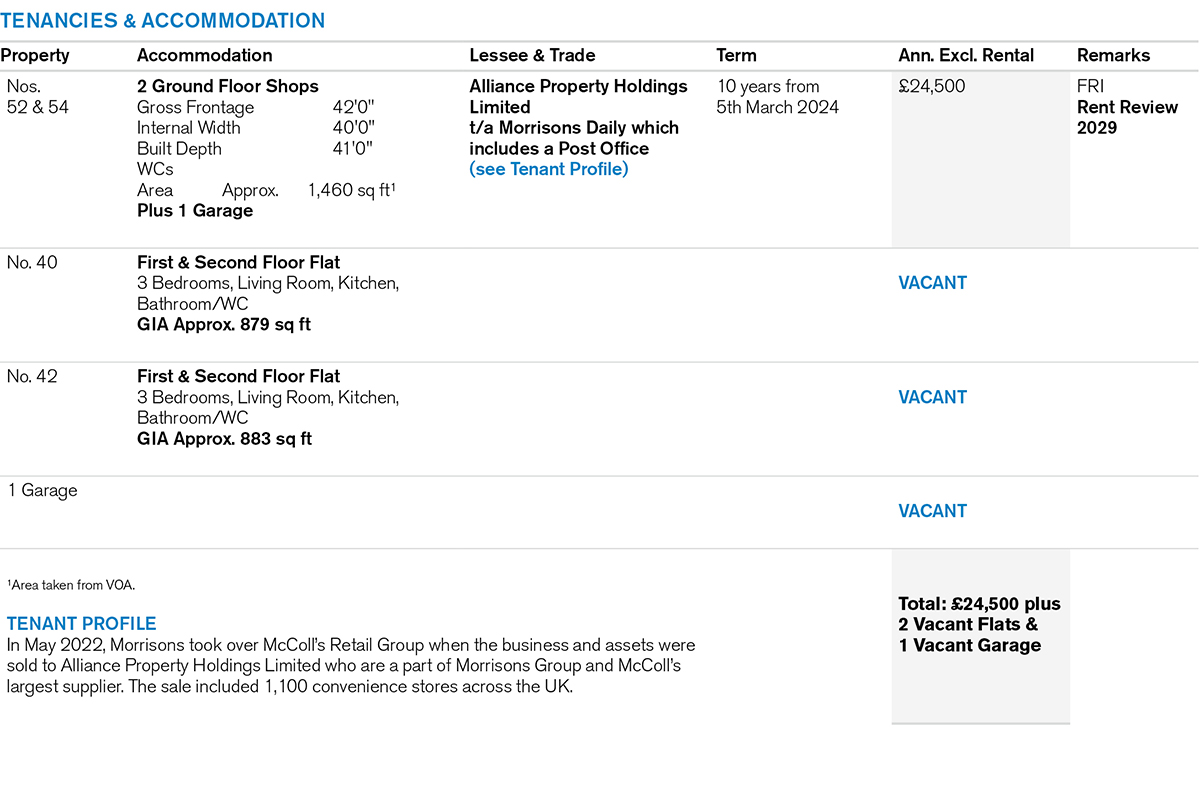Select the VACANT status for No. 42

(932, 397)
